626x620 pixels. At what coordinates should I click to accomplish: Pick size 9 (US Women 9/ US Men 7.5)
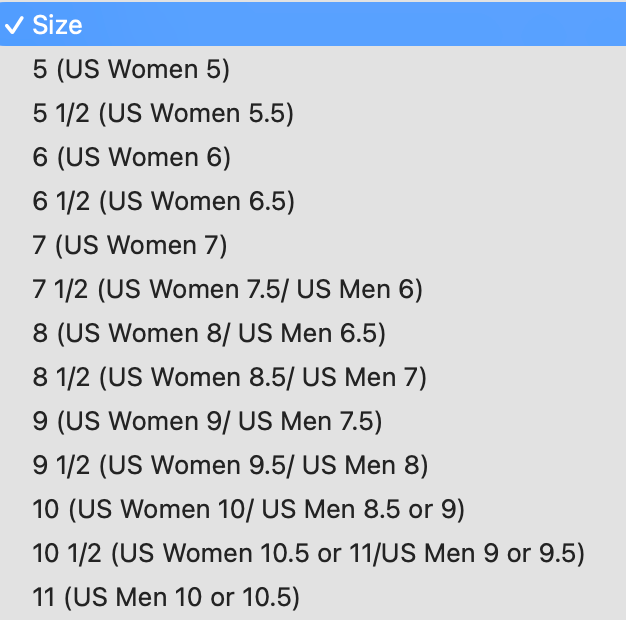point(207,422)
